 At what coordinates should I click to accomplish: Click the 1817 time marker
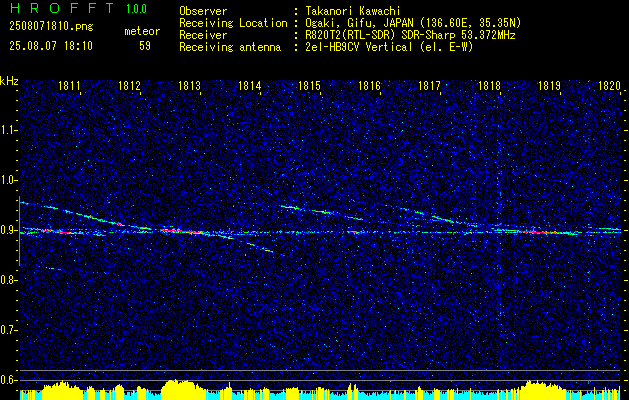point(429,86)
